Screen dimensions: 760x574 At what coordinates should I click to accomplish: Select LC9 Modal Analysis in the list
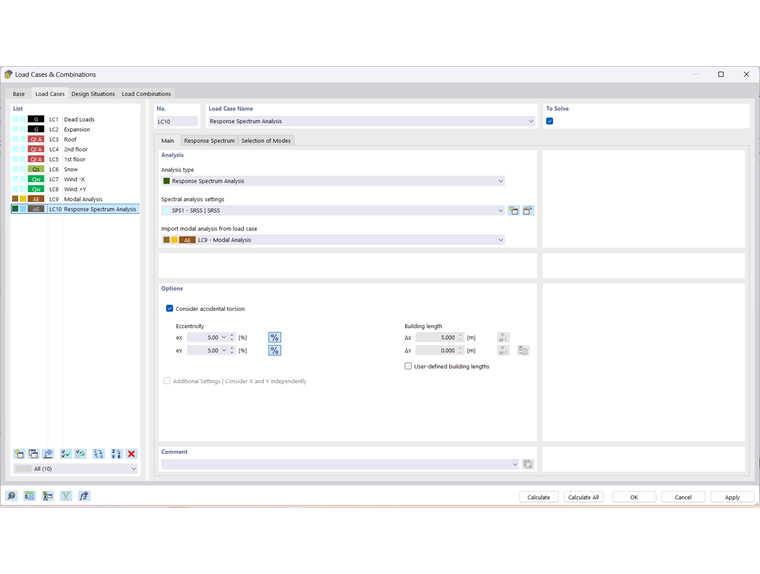point(75,199)
